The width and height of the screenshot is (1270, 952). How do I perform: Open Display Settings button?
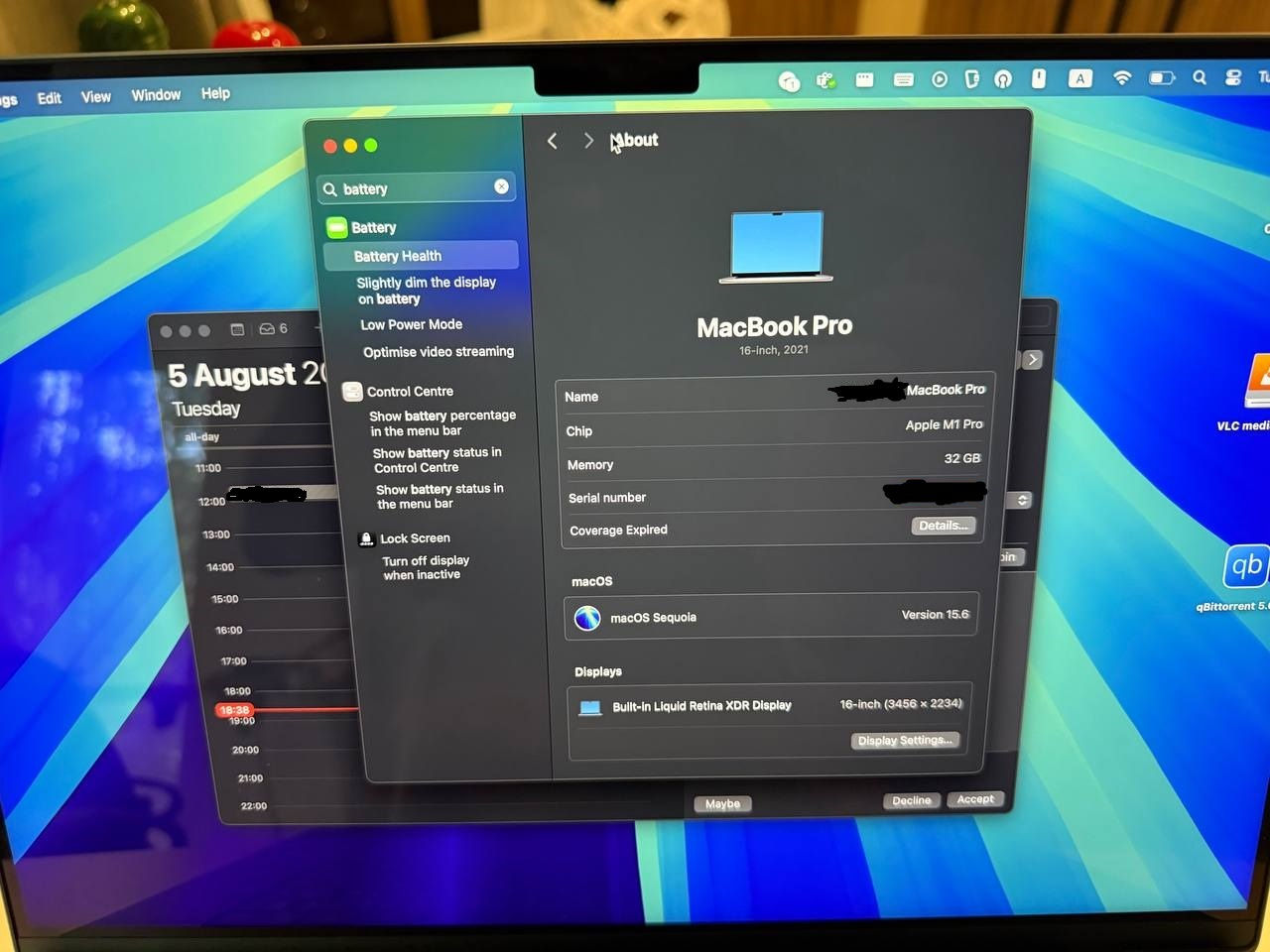(x=905, y=740)
